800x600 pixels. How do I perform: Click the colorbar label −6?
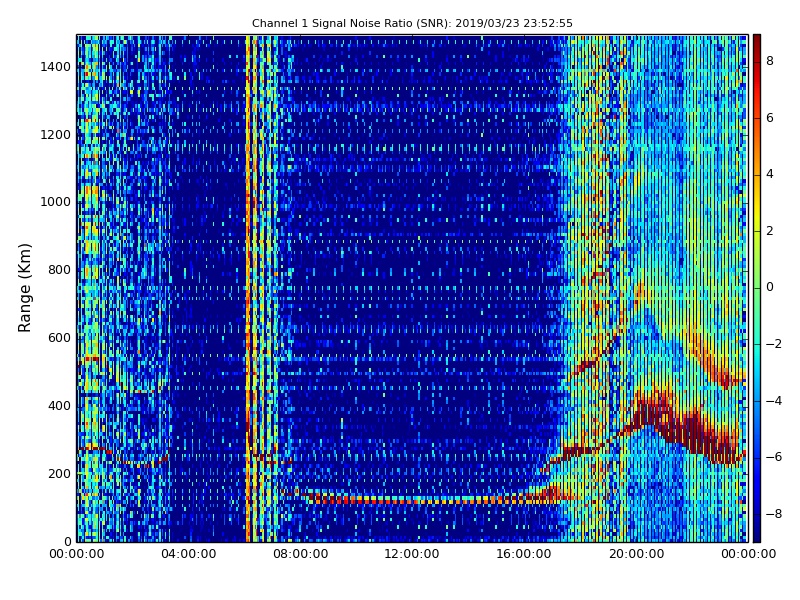click(774, 457)
